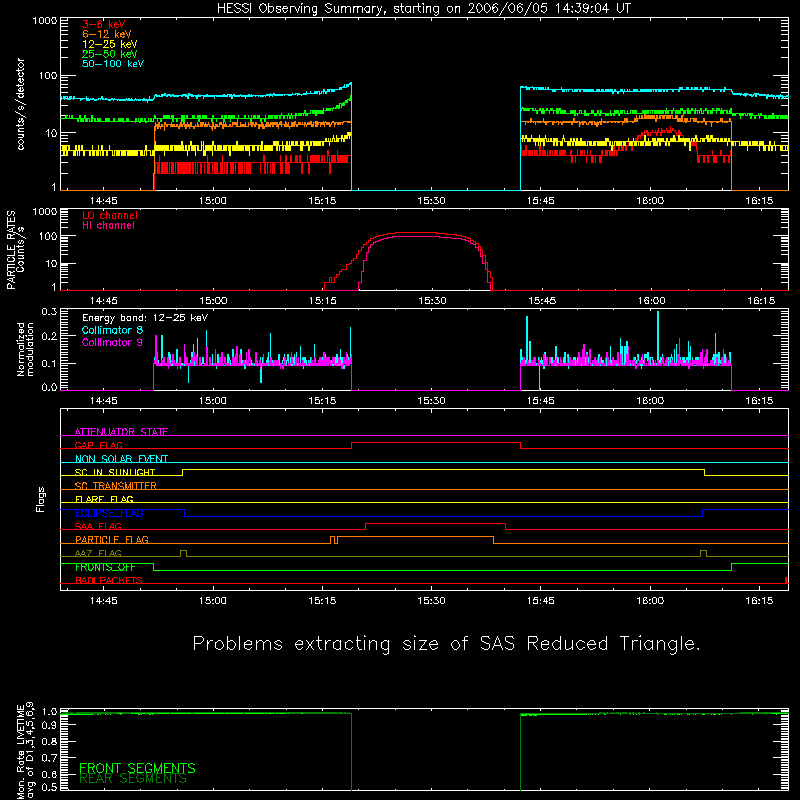Click the HESSI Observing Summary title text
The width and height of the screenshot is (800, 800).
(x=424, y=9)
